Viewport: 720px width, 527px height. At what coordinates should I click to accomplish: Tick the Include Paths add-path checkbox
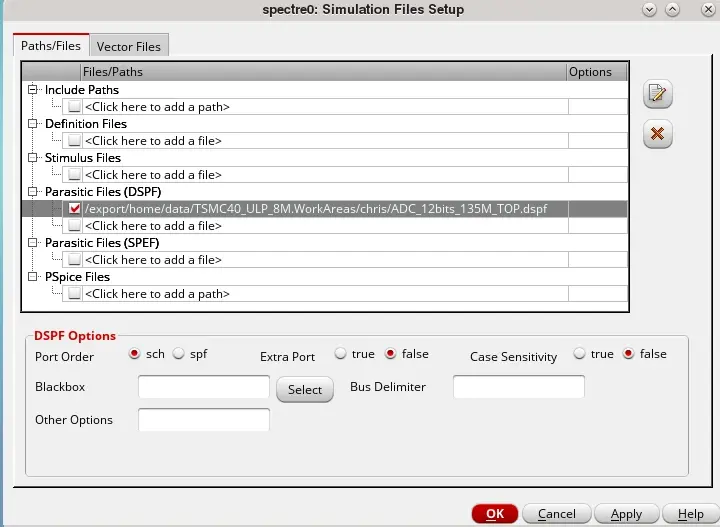[74, 107]
